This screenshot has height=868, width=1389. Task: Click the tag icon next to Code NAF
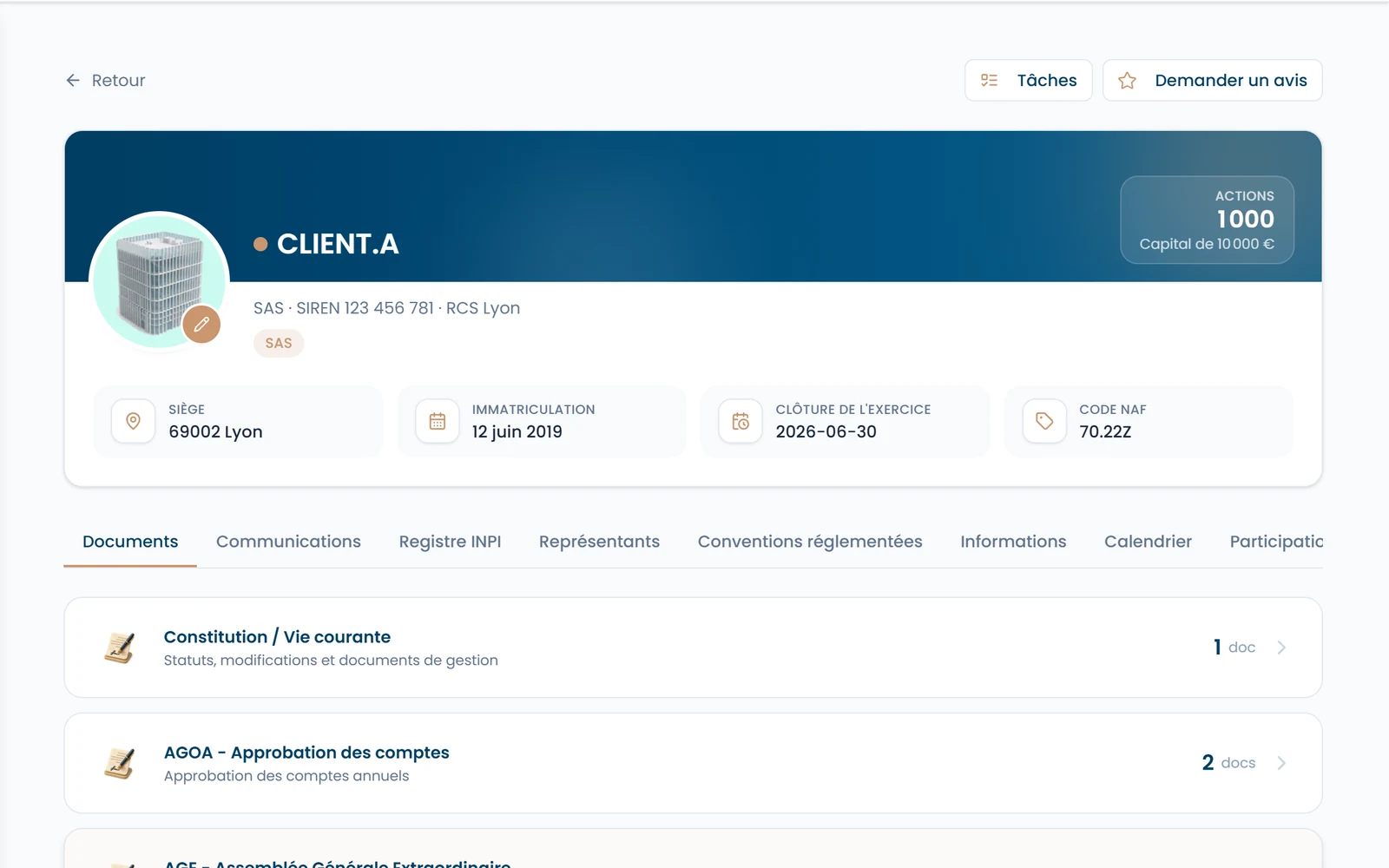1044,421
